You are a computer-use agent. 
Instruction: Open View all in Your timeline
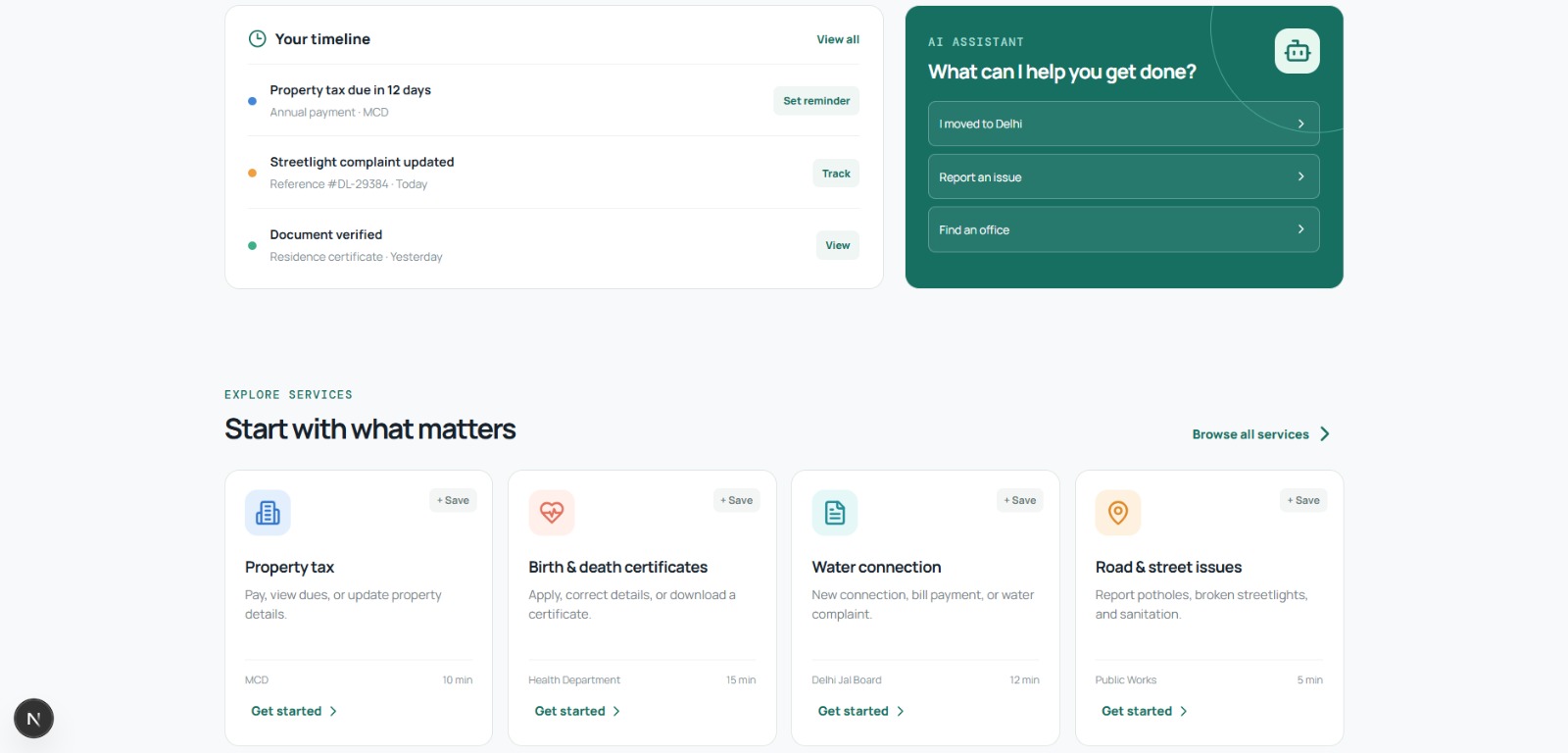tap(838, 39)
